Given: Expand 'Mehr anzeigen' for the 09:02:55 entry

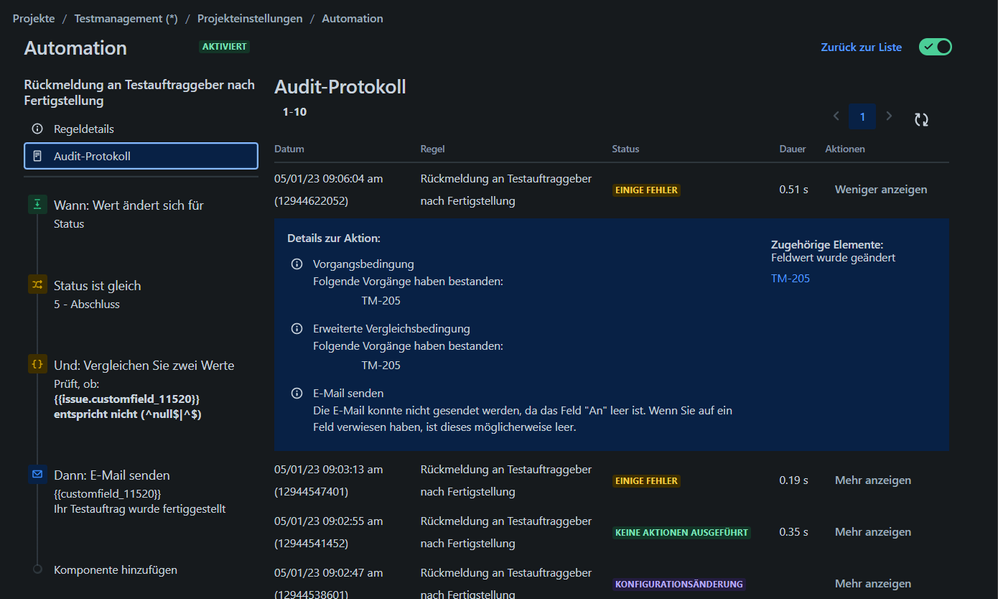Looking at the screenshot, I should tap(872, 532).
